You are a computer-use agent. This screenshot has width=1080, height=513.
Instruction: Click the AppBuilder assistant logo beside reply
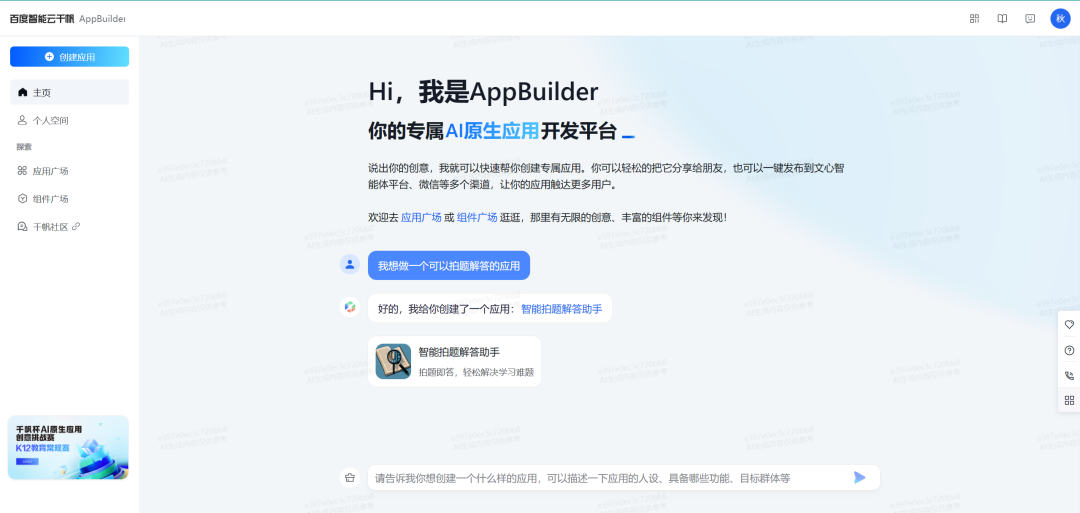coord(350,307)
